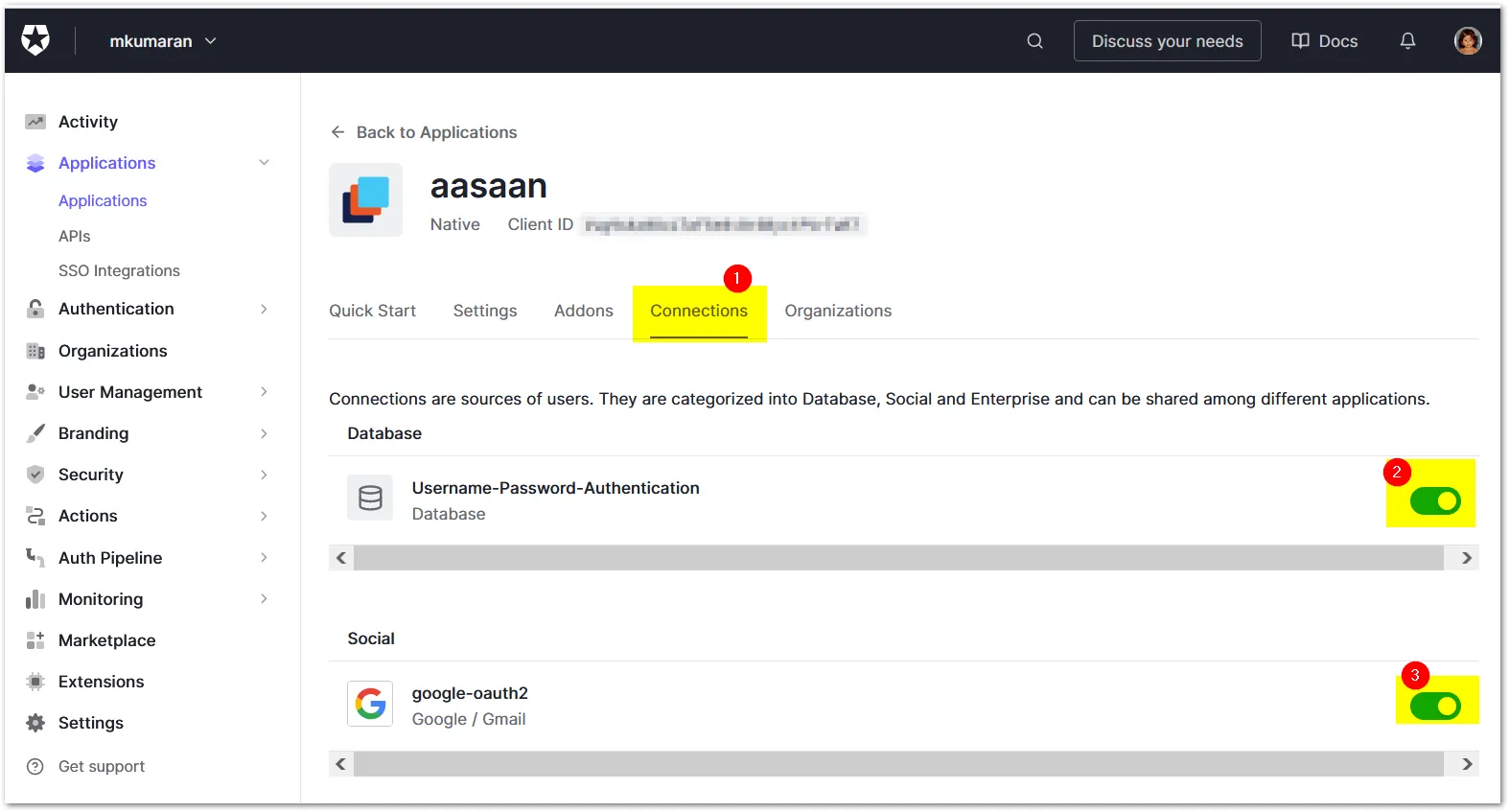Expand the User Management chevron

[x=264, y=392]
